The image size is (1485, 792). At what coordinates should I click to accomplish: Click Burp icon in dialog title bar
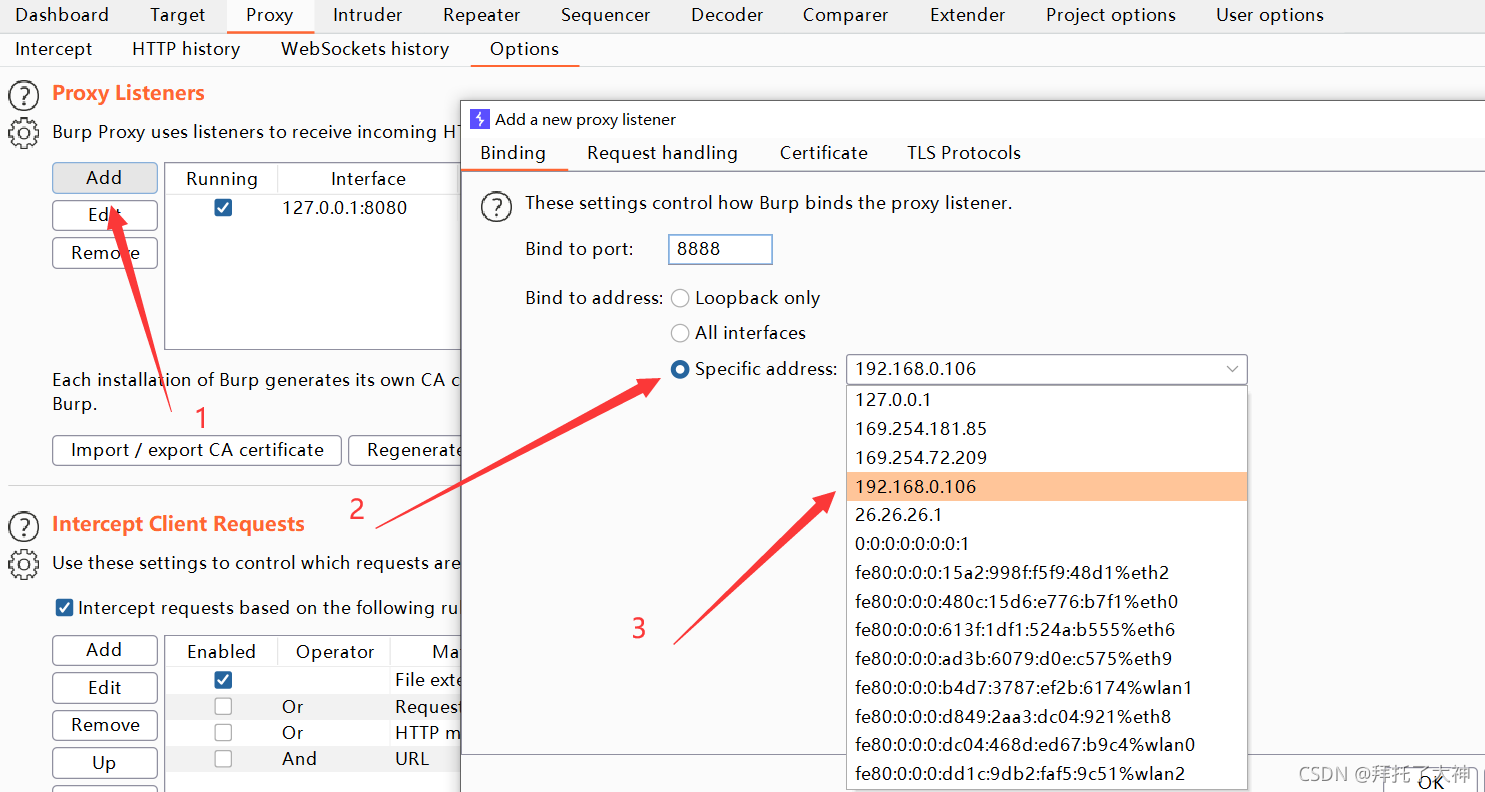tap(479, 119)
